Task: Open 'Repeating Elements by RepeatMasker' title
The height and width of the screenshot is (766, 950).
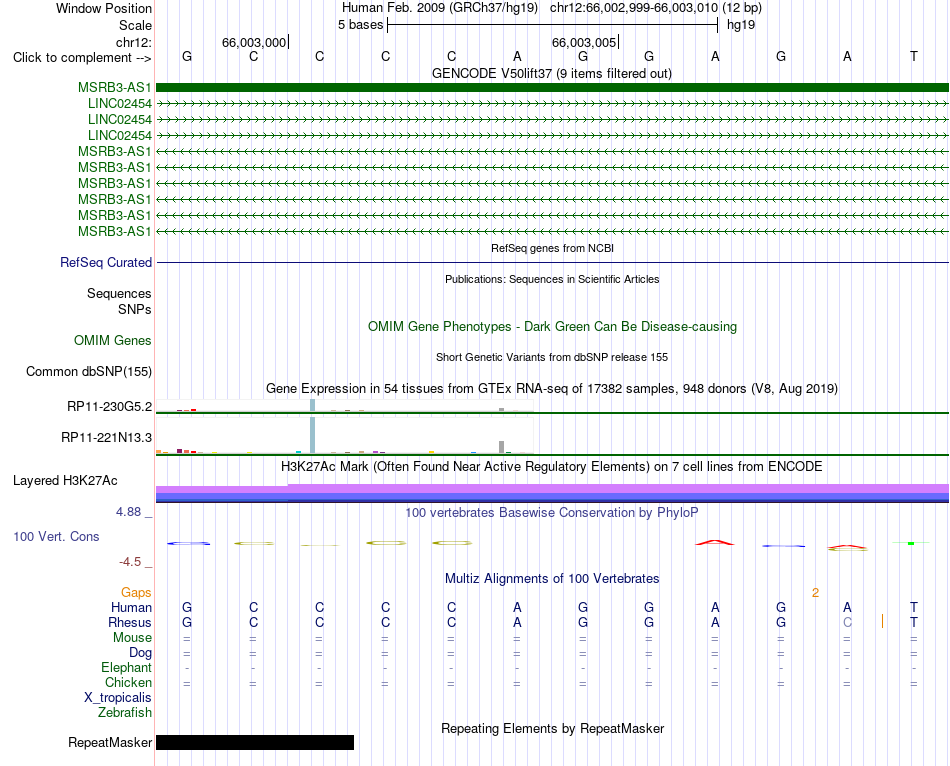Action: coord(552,728)
